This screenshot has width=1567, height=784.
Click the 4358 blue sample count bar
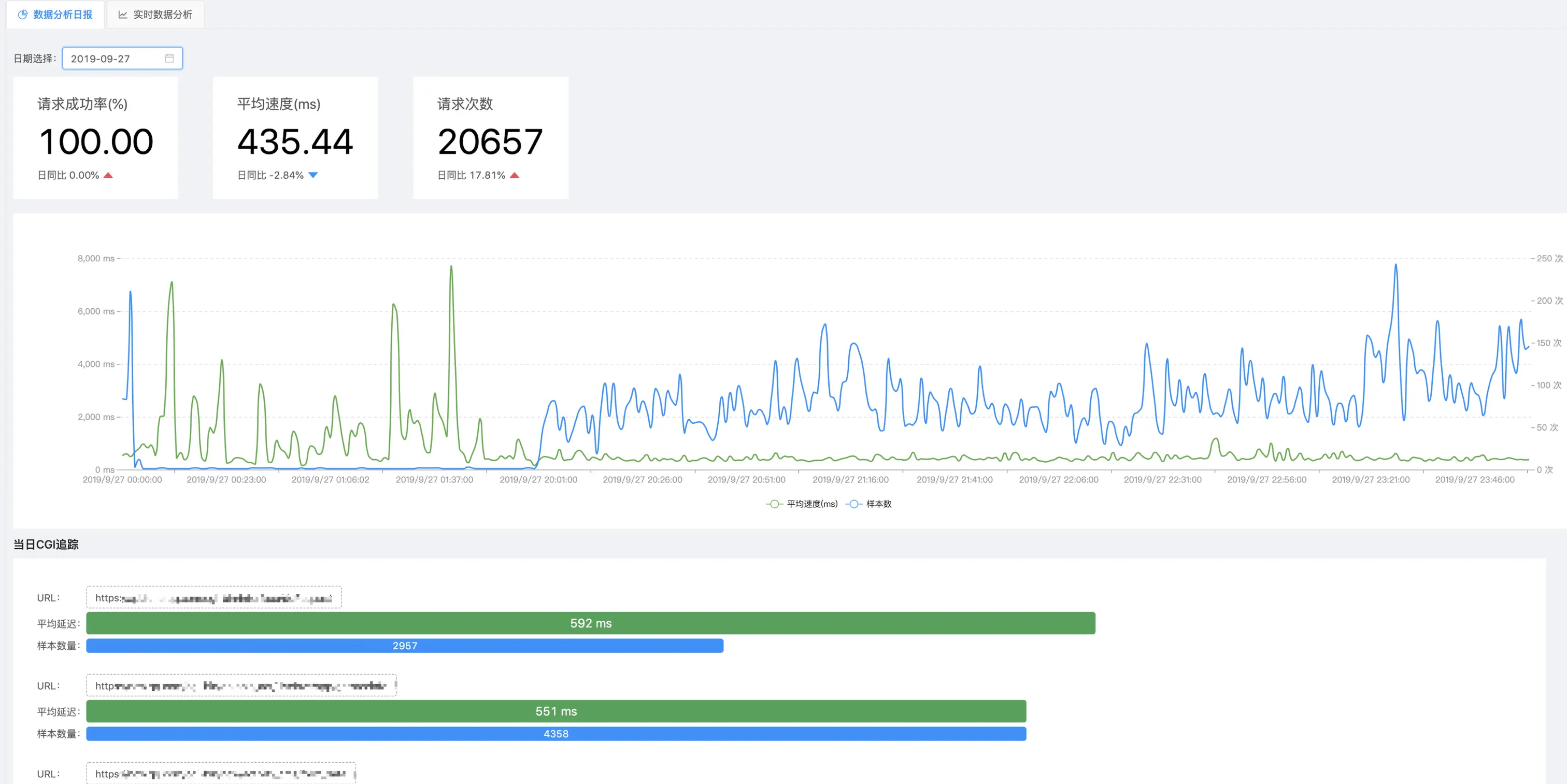pyautogui.click(x=555, y=734)
